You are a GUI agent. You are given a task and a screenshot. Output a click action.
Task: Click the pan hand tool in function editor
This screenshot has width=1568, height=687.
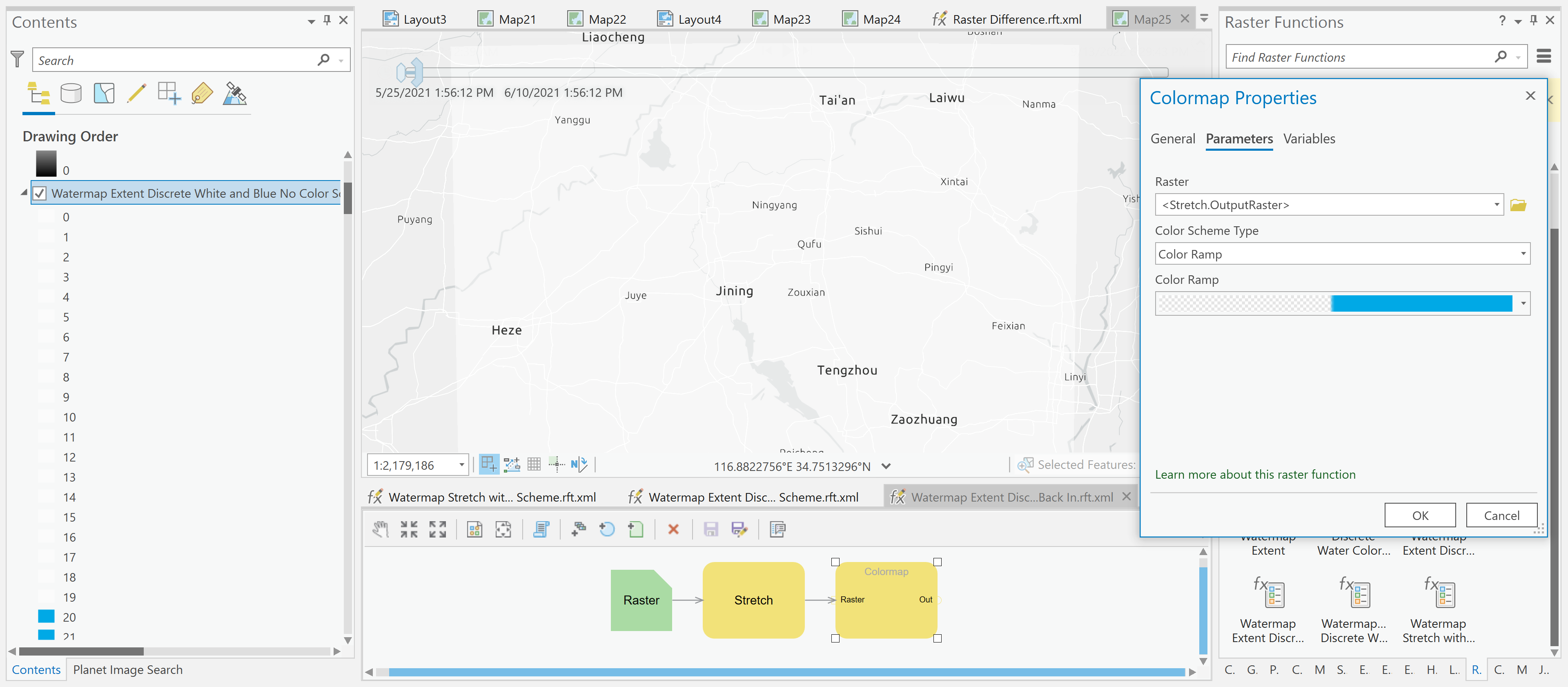point(381,529)
